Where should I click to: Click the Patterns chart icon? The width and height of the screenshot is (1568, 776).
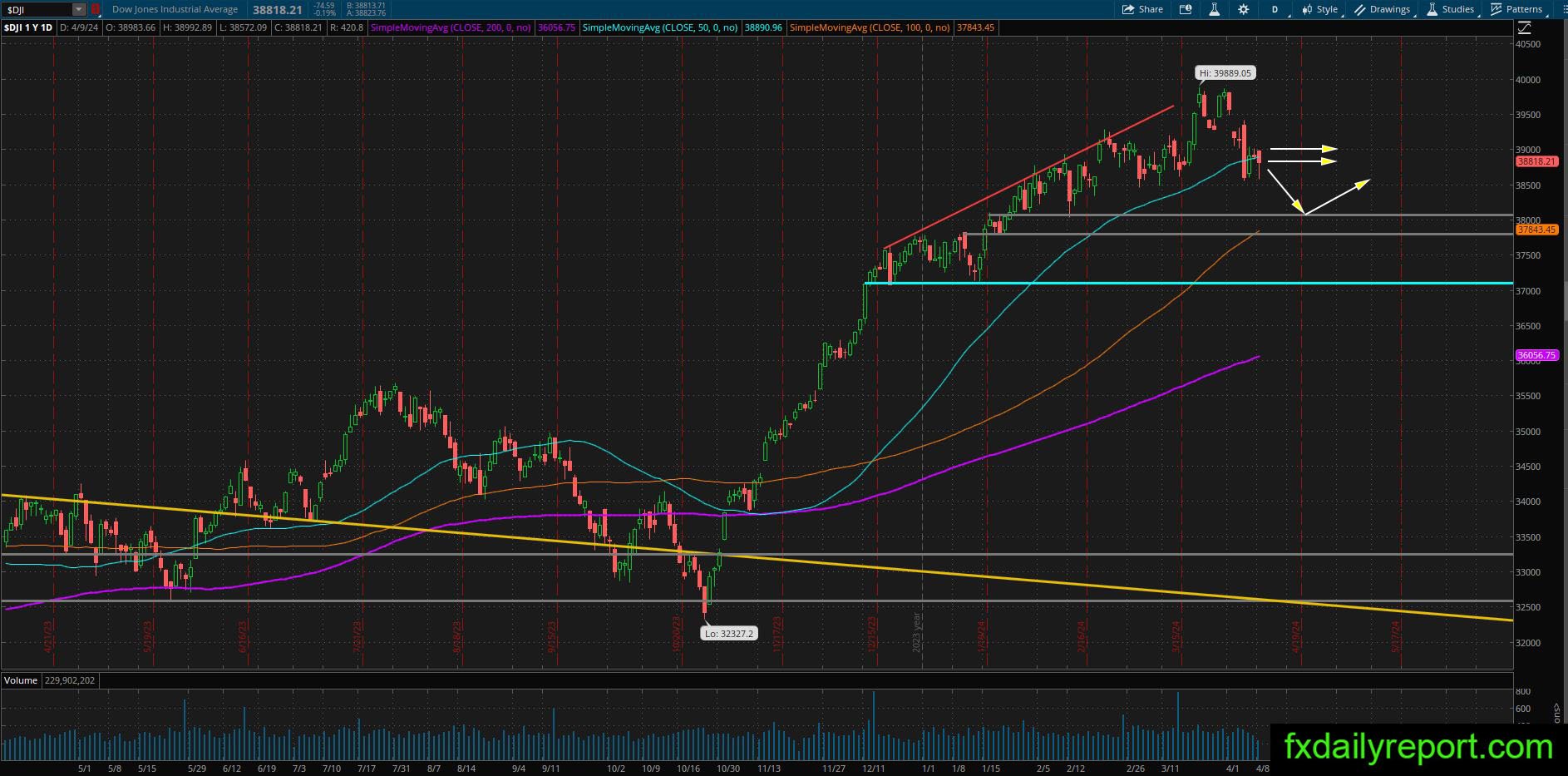pyautogui.click(x=1497, y=9)
